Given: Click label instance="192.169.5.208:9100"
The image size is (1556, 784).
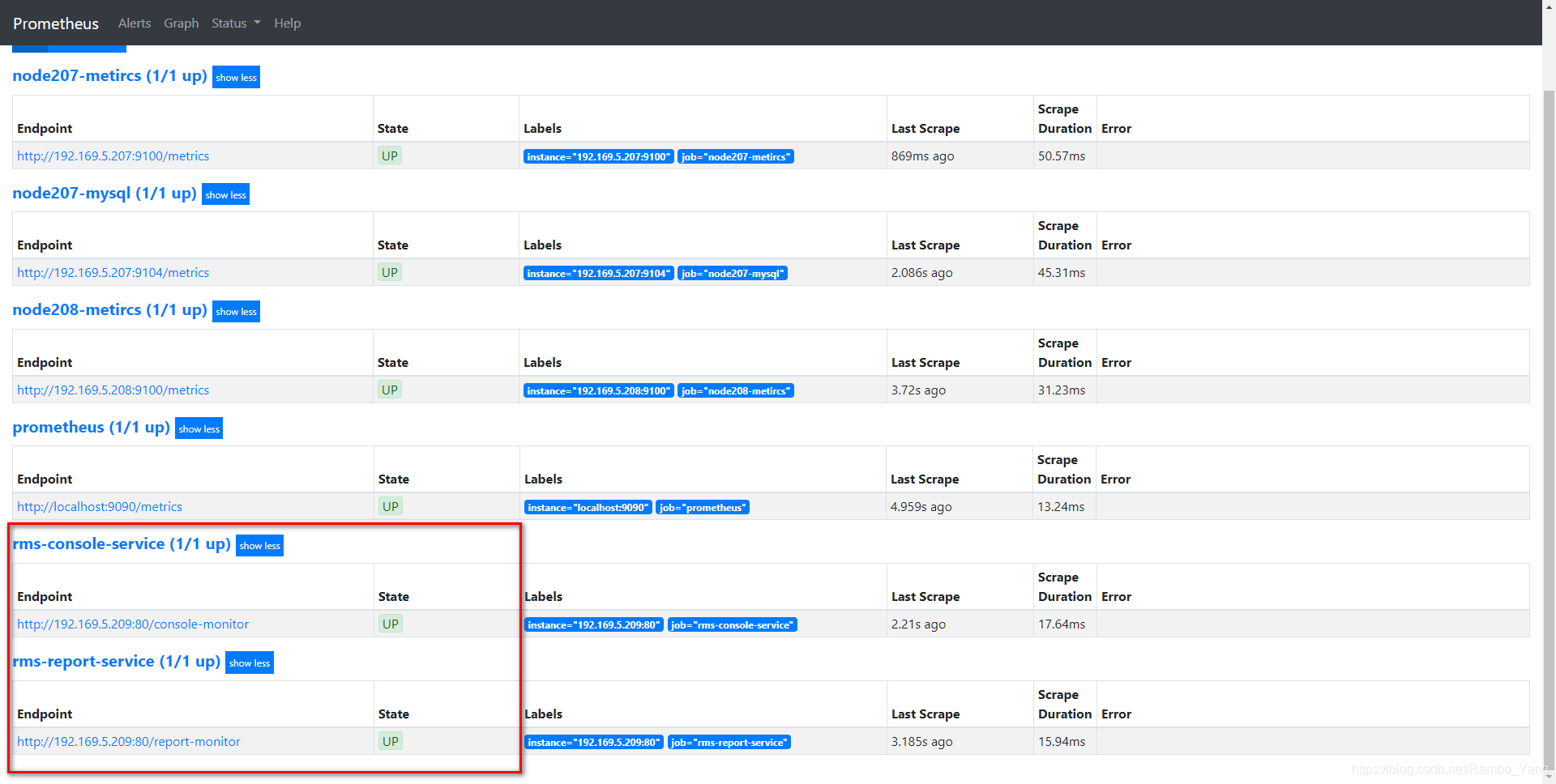Looking at the screenshot, I should (x=599, y=391).
